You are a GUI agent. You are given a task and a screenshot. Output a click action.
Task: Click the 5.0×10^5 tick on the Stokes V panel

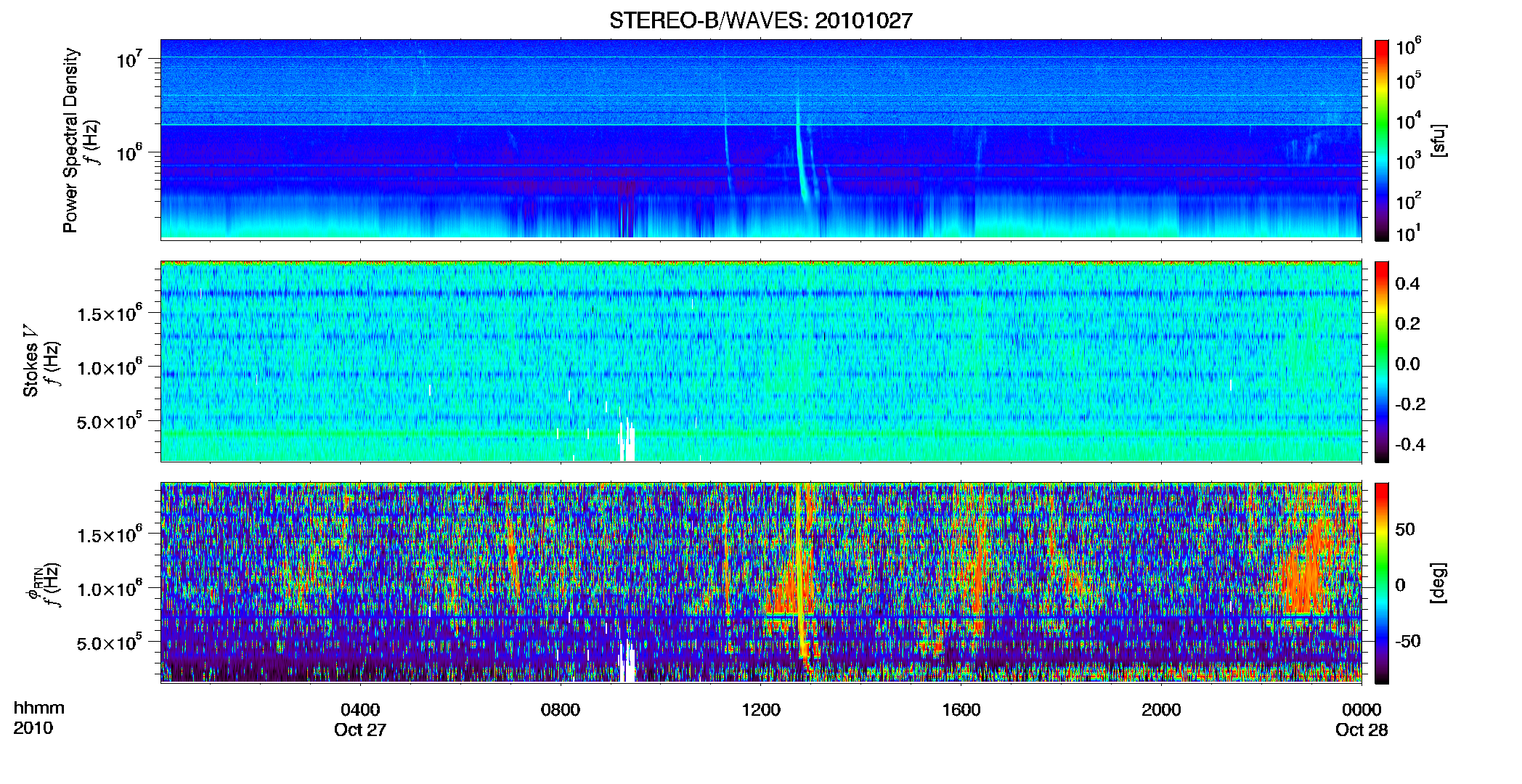(x=110, y=421)
